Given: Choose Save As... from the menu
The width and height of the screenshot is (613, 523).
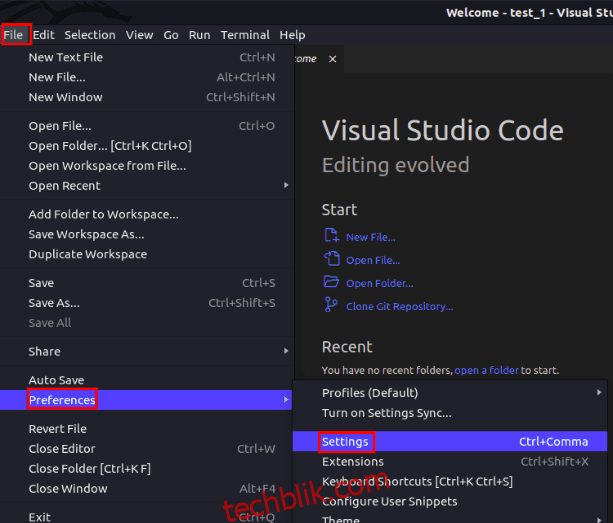Looking at the screenshot, I should (x=146, y=303).
